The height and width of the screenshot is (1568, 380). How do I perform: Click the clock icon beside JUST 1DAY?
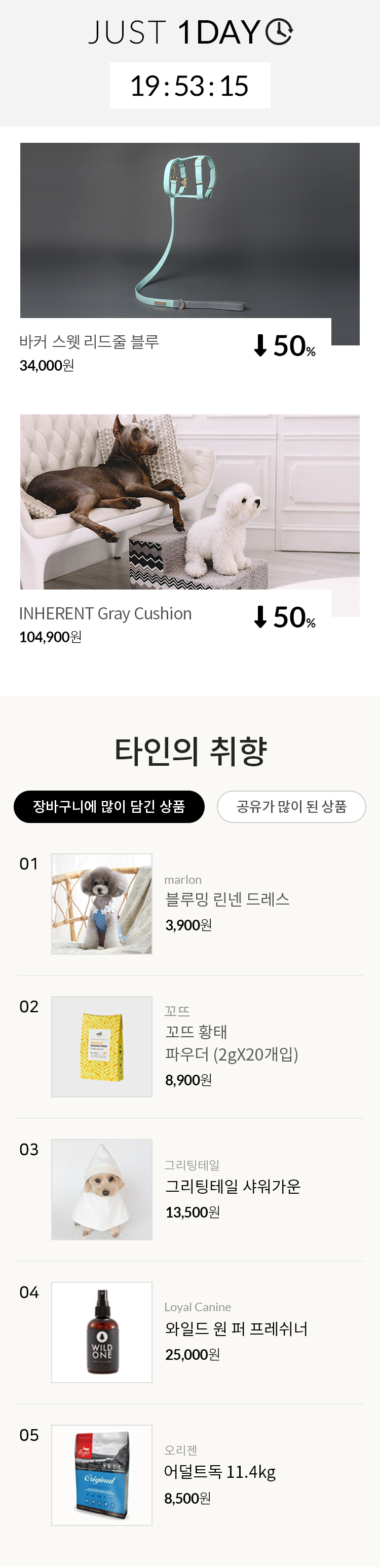coord(280,31)
